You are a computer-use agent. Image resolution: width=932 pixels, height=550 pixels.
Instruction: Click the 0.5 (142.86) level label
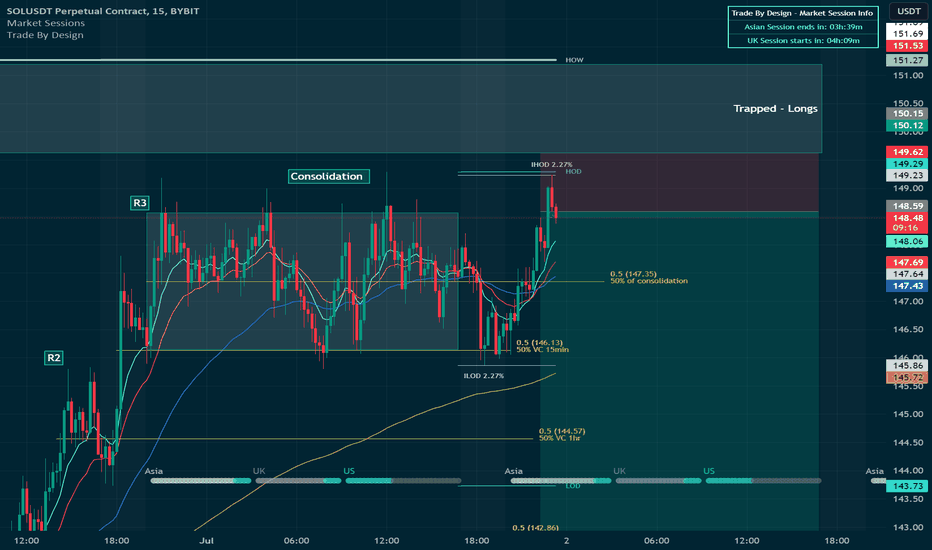536,527
